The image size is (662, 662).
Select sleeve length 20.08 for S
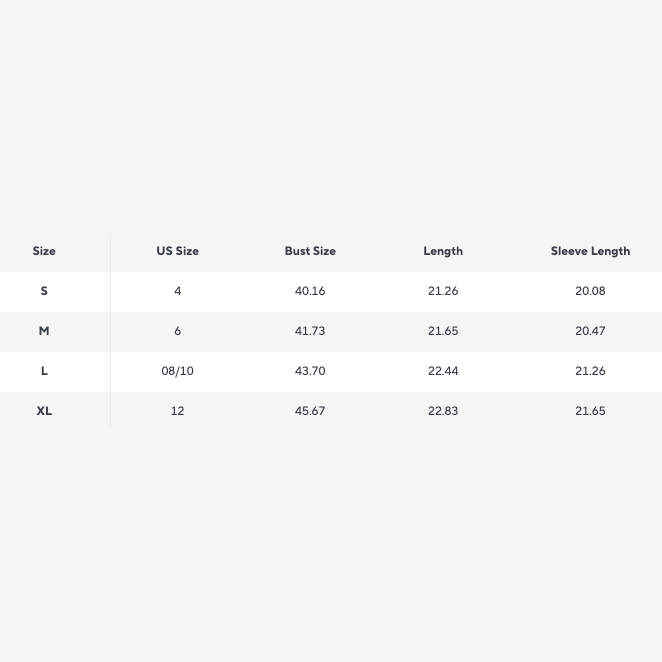click(590, 291)
